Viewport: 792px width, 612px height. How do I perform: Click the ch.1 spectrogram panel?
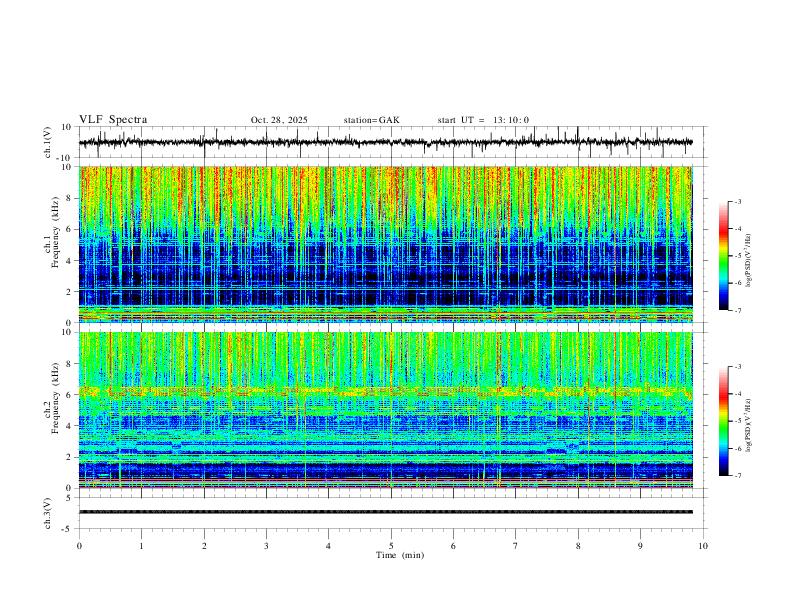(x=386, y=244)
